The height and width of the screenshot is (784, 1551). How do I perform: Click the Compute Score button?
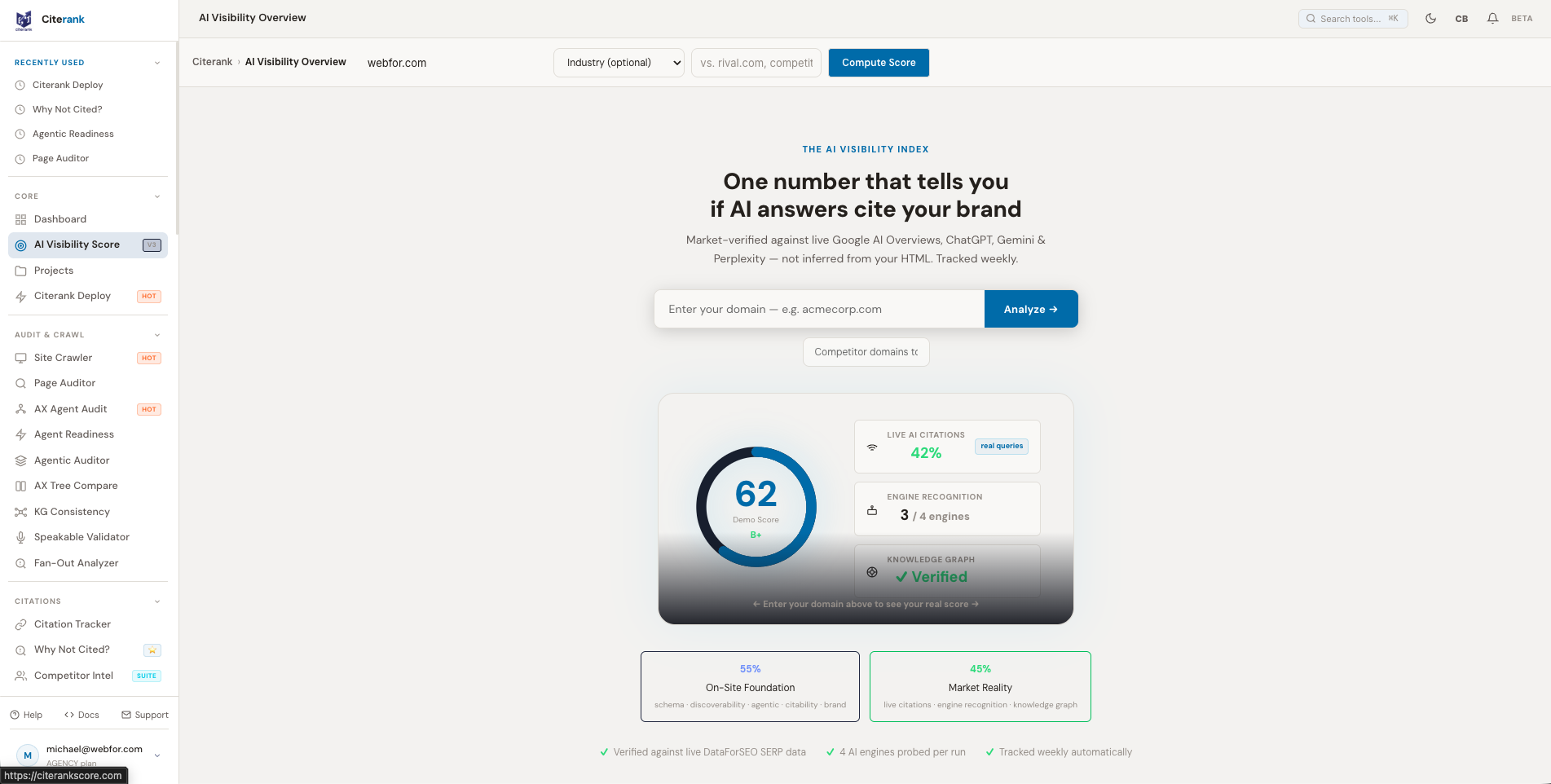click(x=879, y=63)
